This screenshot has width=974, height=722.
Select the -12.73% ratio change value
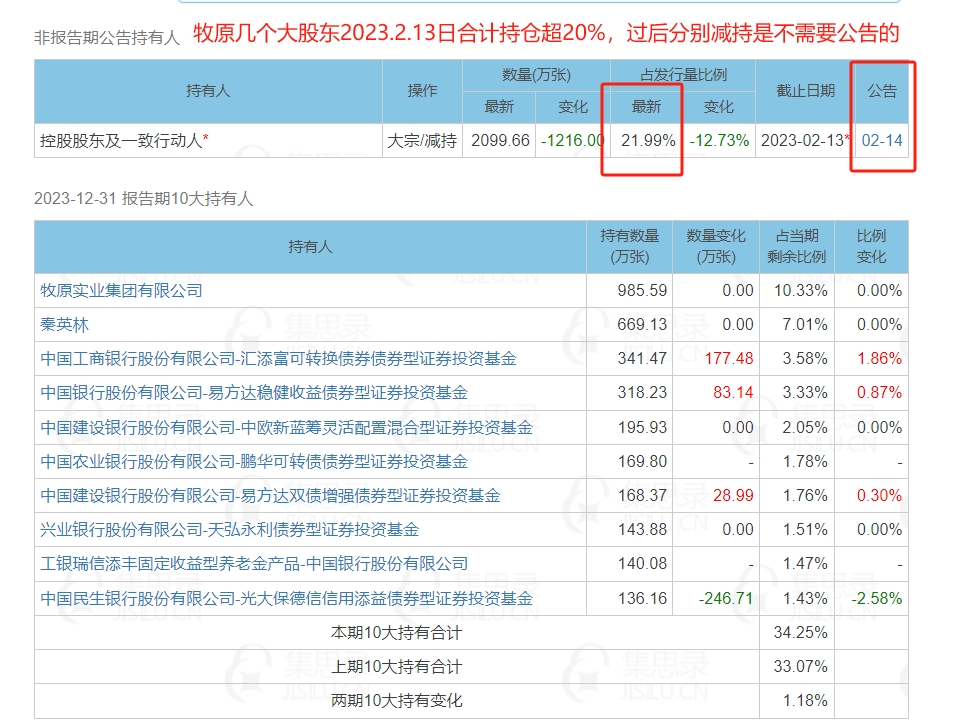[x=719, y=140]
